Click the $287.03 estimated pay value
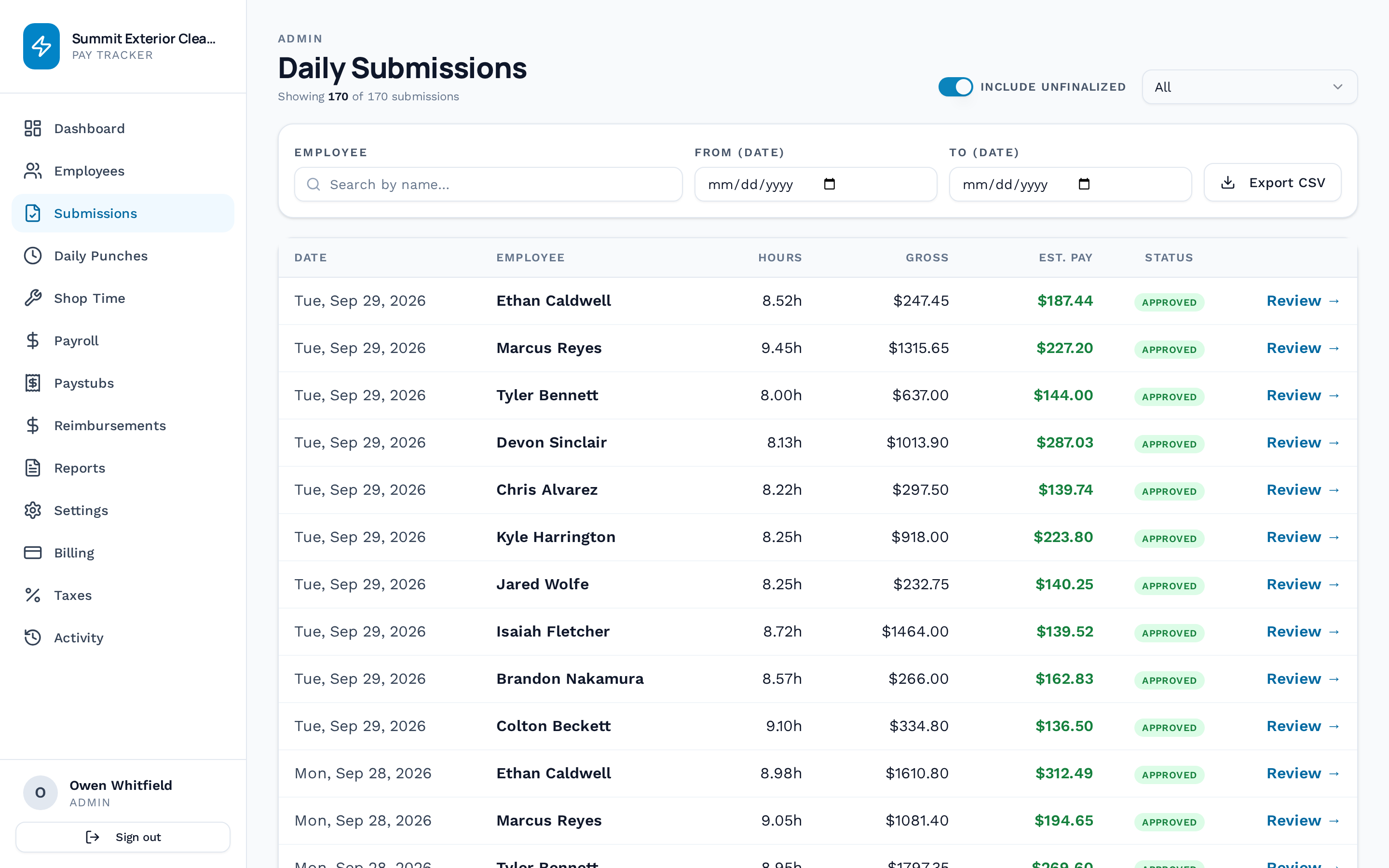 tap(1065, 443)
